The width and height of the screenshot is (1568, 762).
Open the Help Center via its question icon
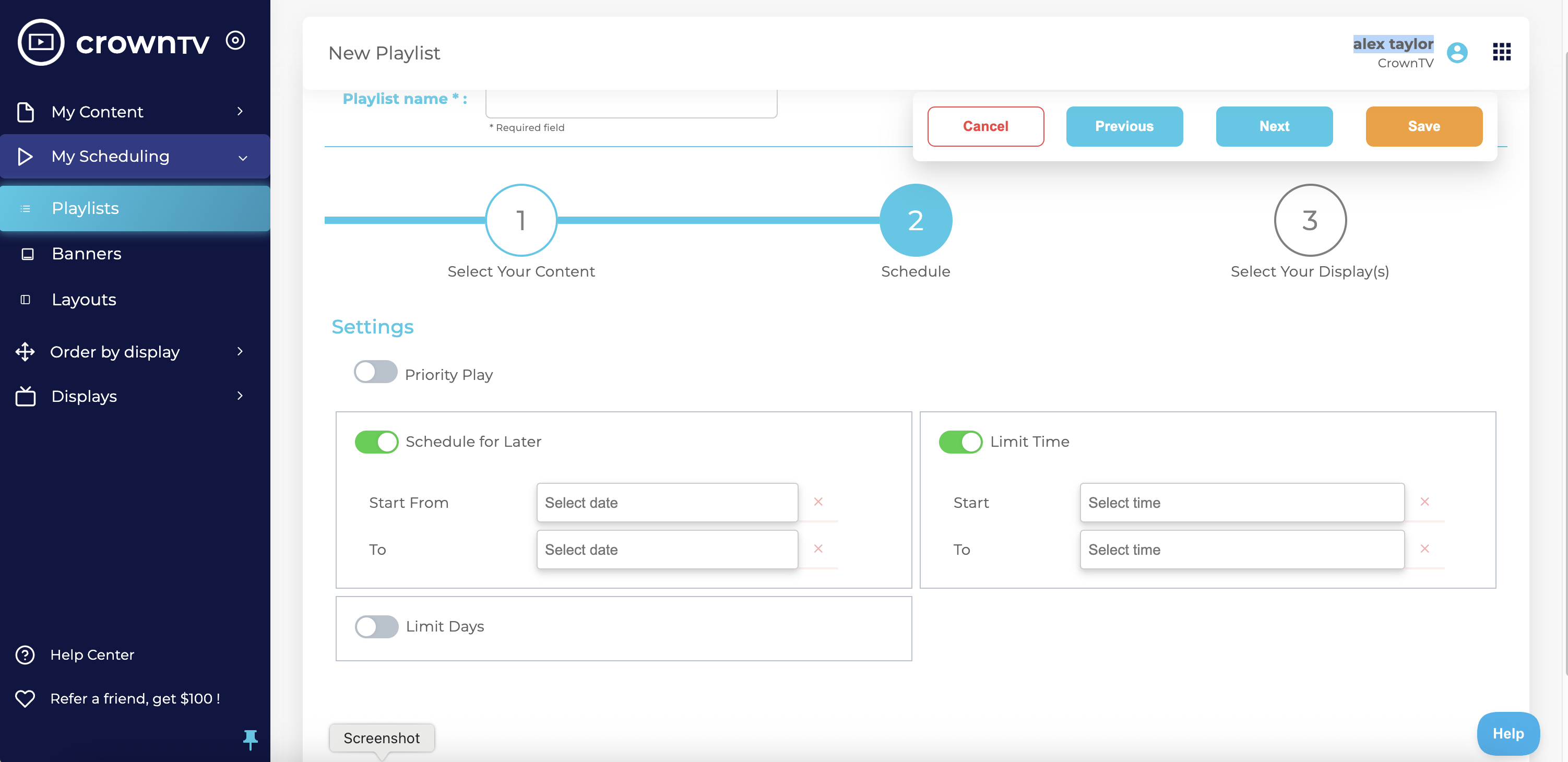(x=25, y=654)
